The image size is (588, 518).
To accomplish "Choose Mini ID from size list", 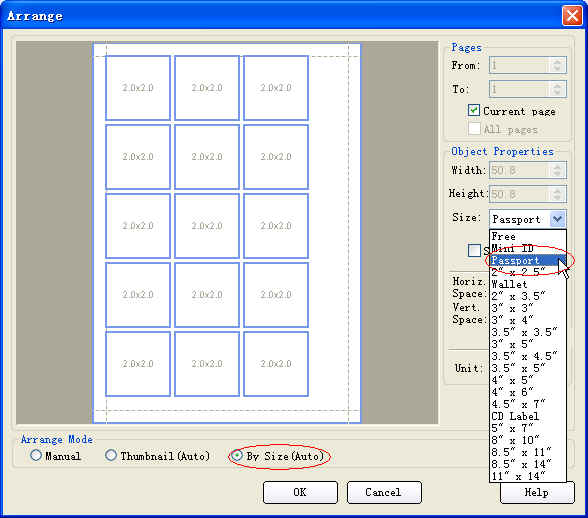I will pos(528,248).
